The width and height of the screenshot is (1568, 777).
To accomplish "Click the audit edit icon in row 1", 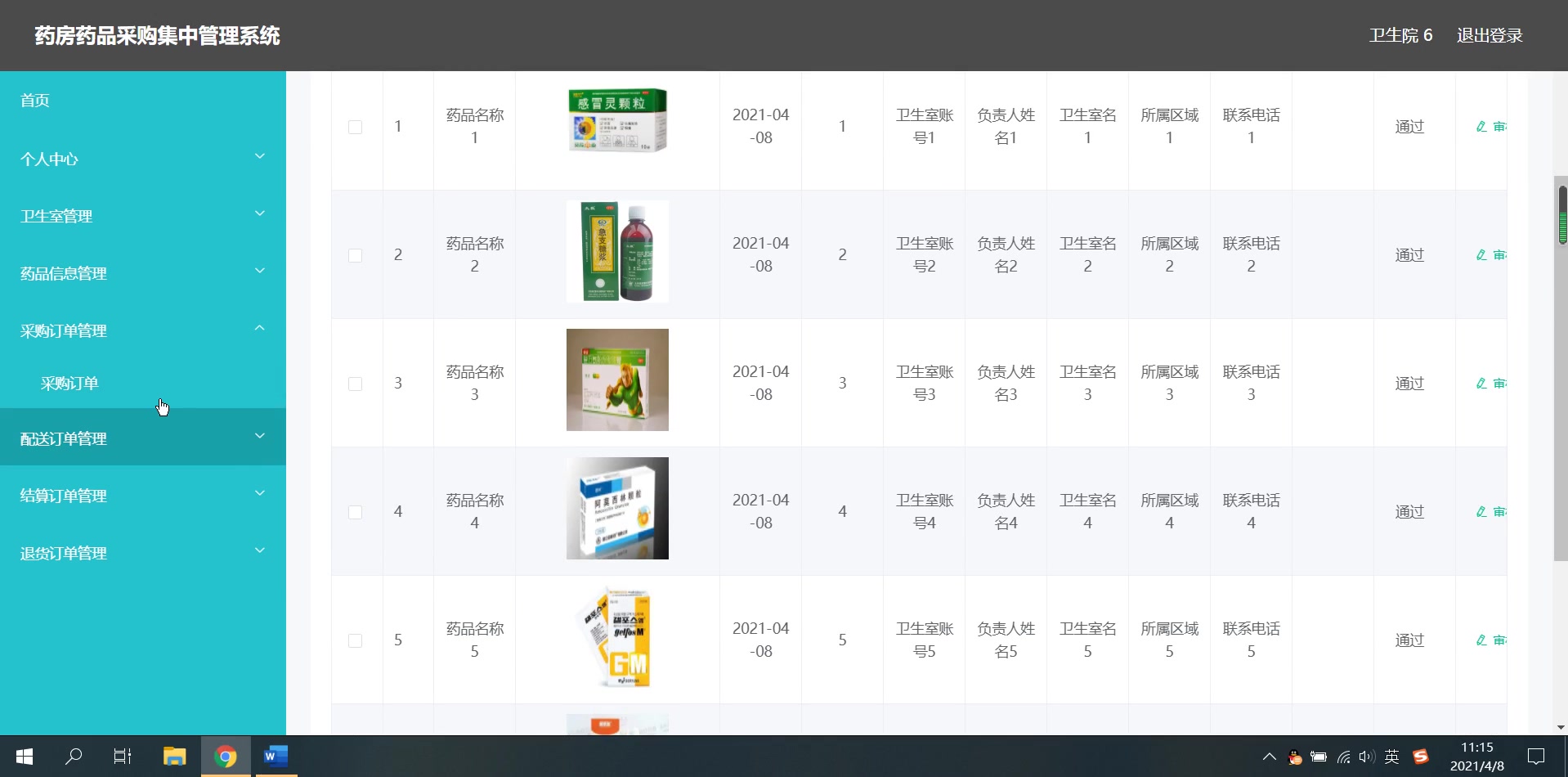I will click(x=1481, y=127).
